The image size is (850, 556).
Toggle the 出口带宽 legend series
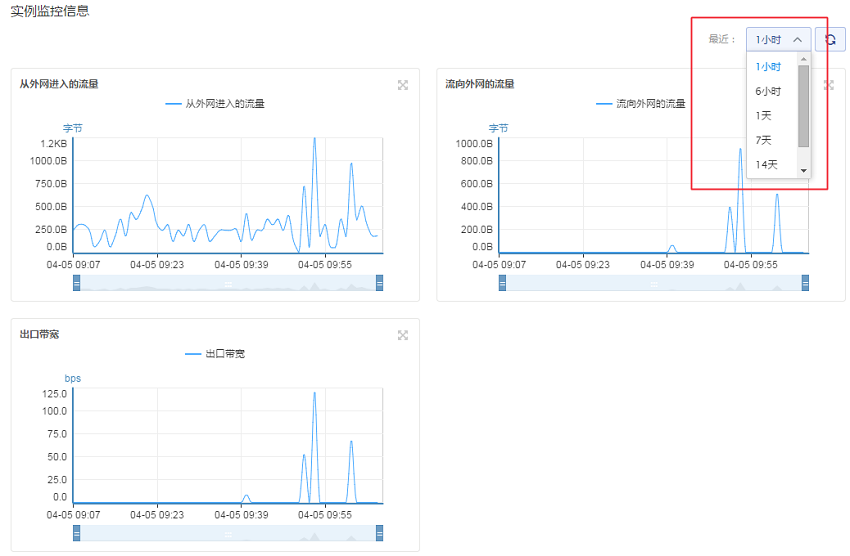tap(215, 354)
